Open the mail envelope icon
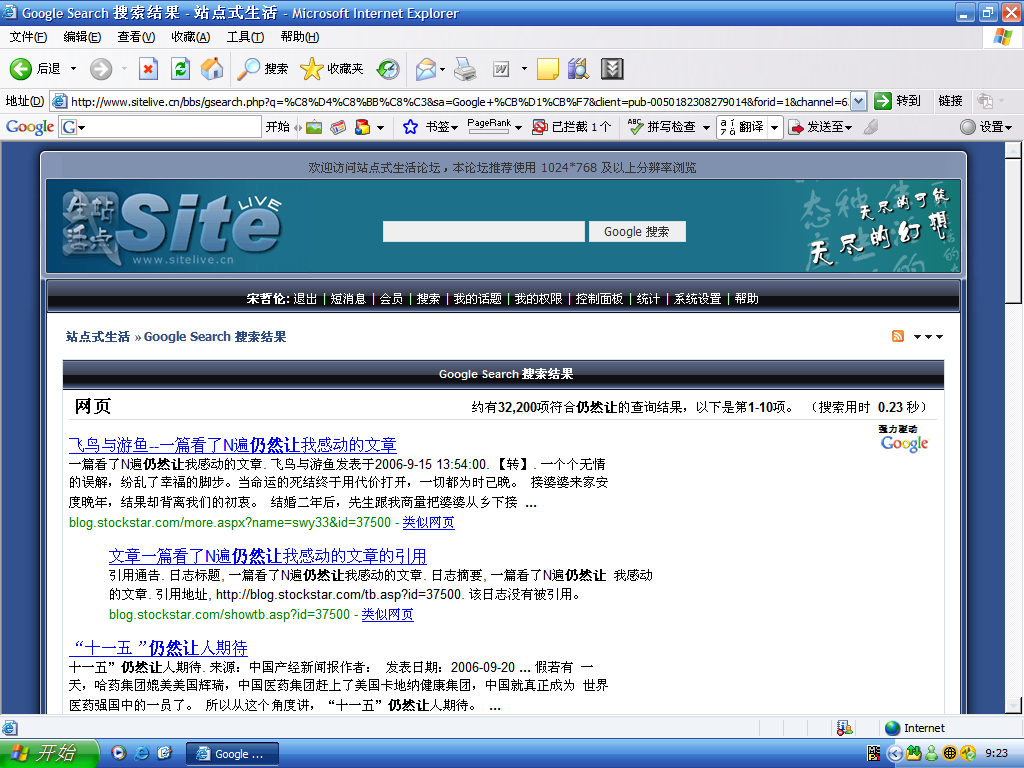Viewport: 1024px width, 768px height. [x=425, y=69]
